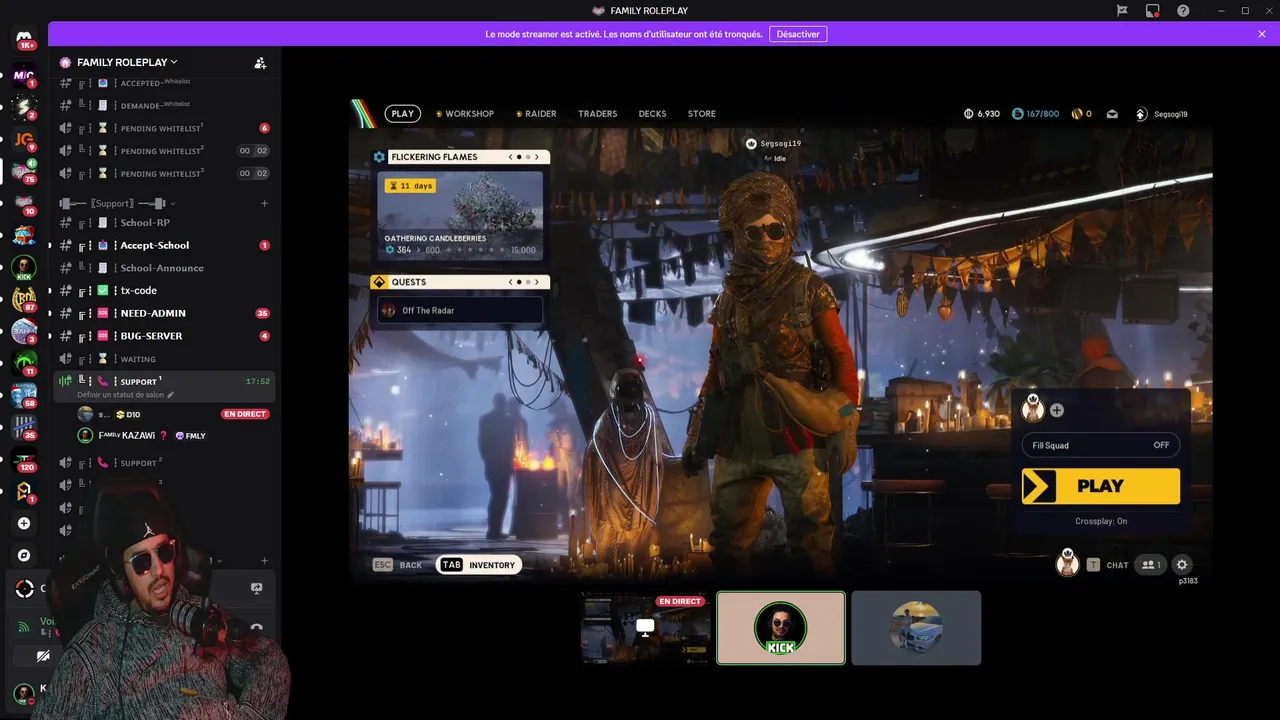Open the BUG-SERVER channel
The image size is (1280, 720).
pyautogui.click(x=164, y=336)
